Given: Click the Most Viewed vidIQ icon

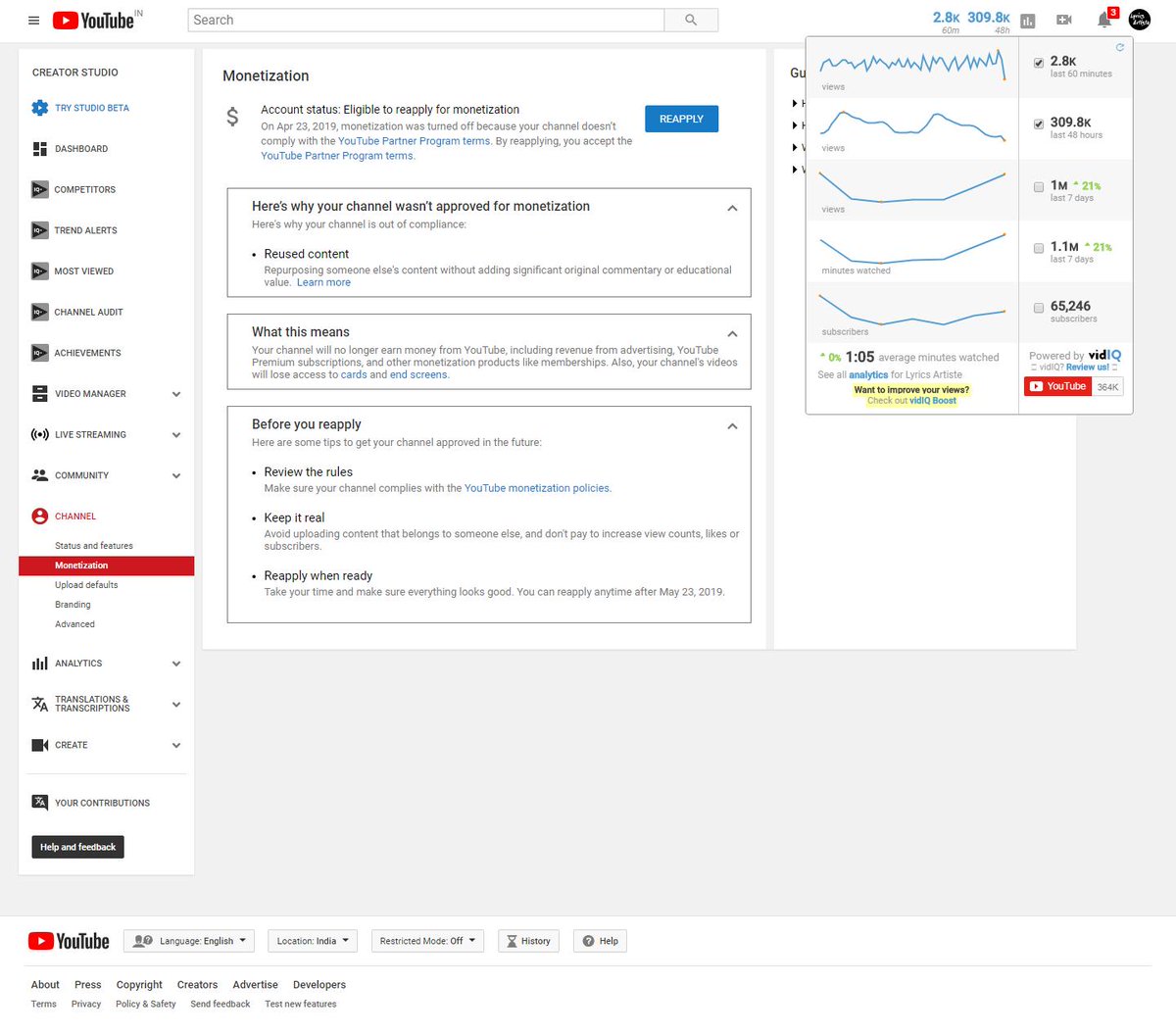Looking at the screenshot, I should click(40, 271).
